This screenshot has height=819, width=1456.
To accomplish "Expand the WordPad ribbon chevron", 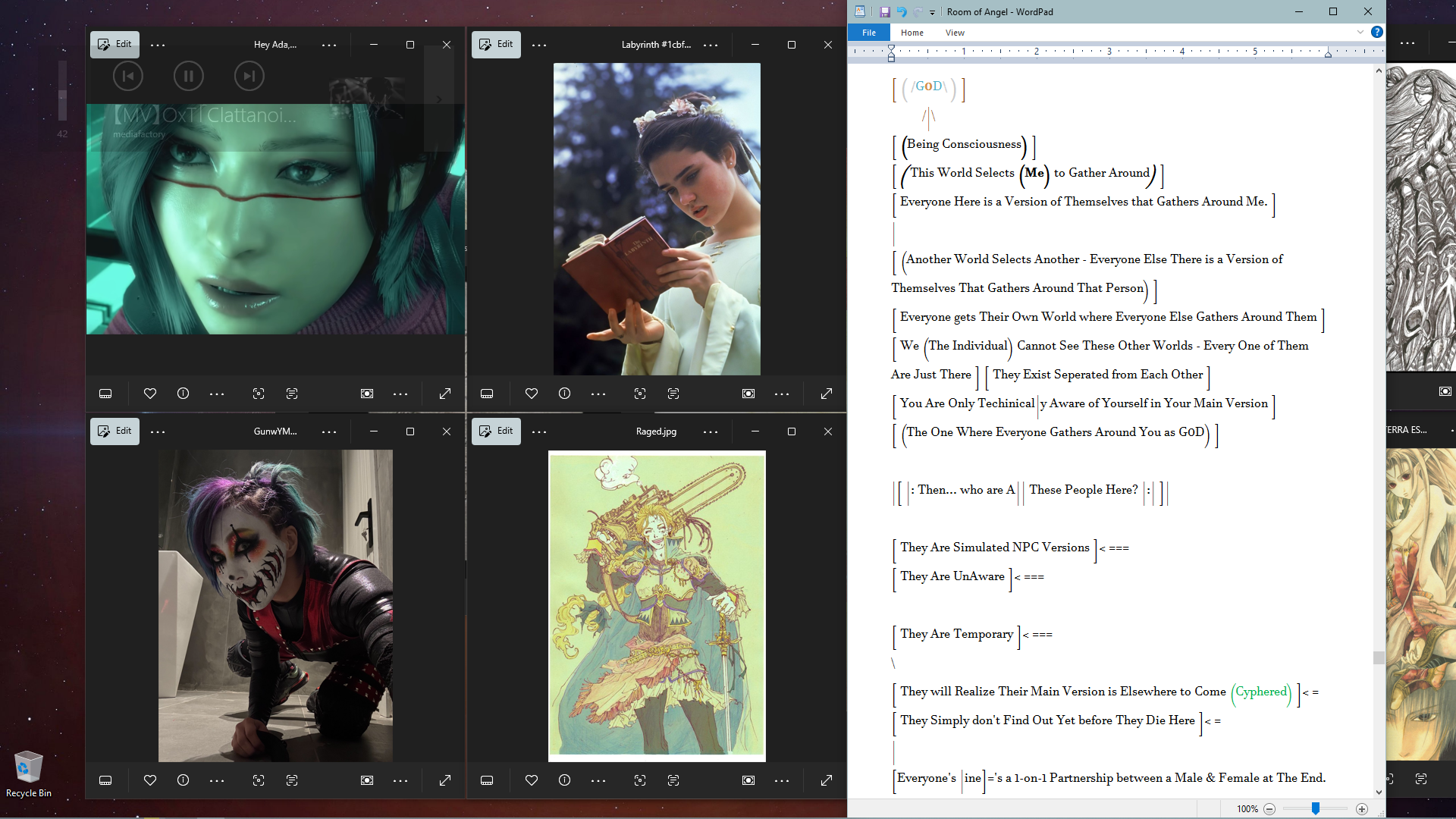I will click(1360, 33).
